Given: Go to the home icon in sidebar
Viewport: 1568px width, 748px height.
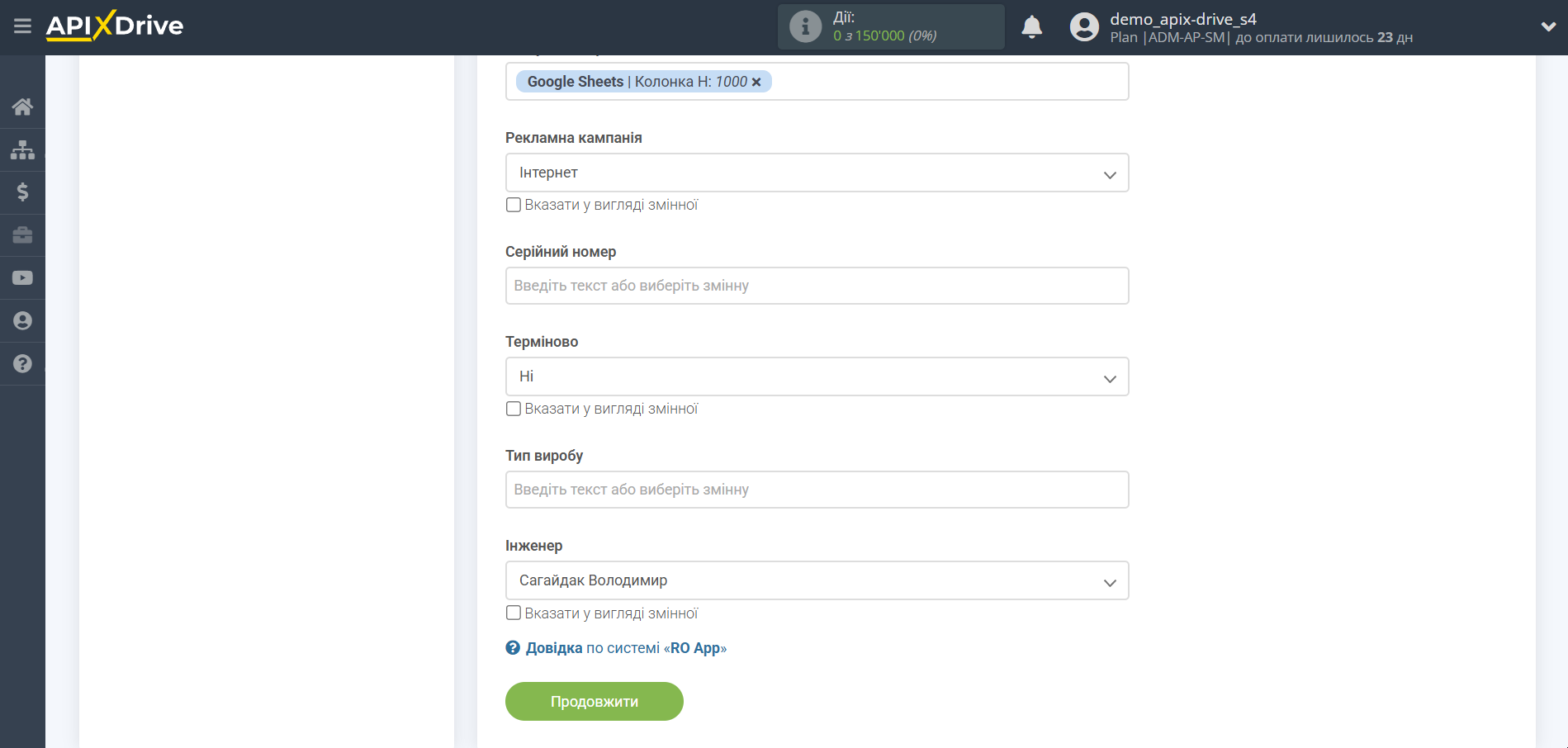Looking at the screenshot, I should [x=22, y=107].
